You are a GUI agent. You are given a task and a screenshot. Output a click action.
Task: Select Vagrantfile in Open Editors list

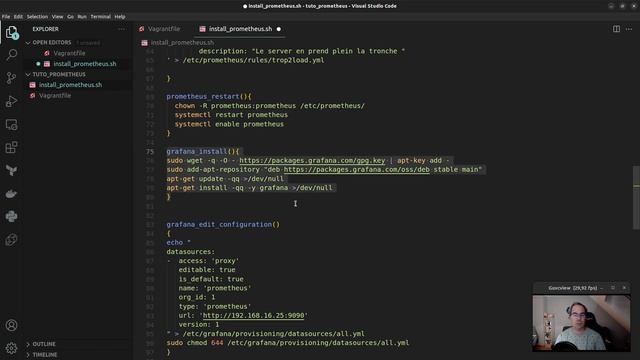(69, 53)
